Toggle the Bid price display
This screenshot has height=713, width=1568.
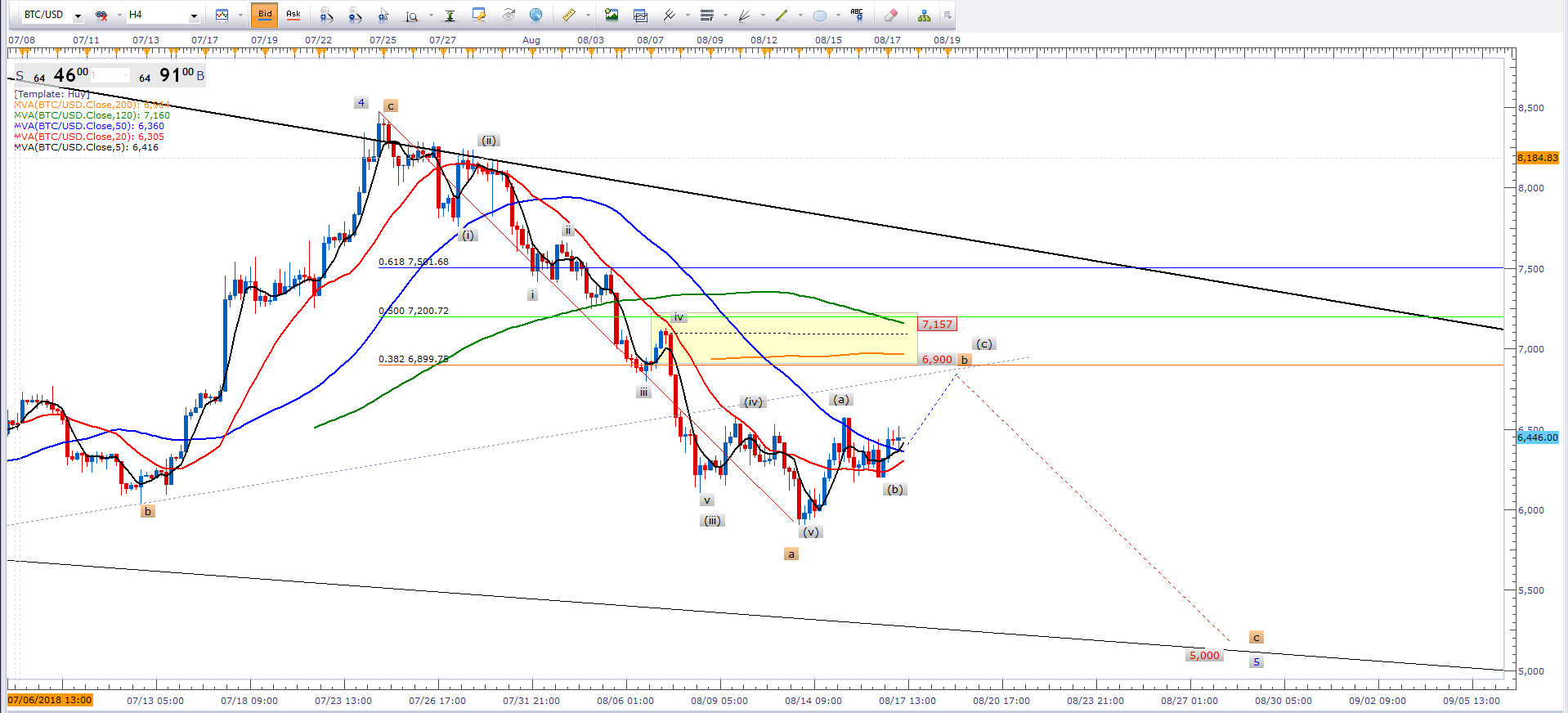pyautogui.click(x=265, y=15)
